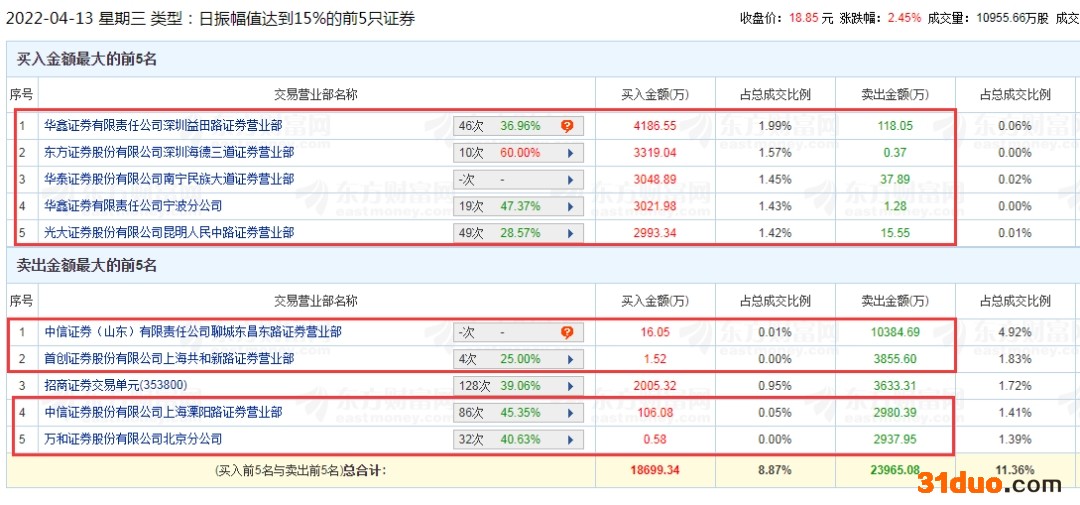Expand arrow for 中信证券上海溧阳路 row
This screenshot has width=1080, height=505.
[570, 412]
